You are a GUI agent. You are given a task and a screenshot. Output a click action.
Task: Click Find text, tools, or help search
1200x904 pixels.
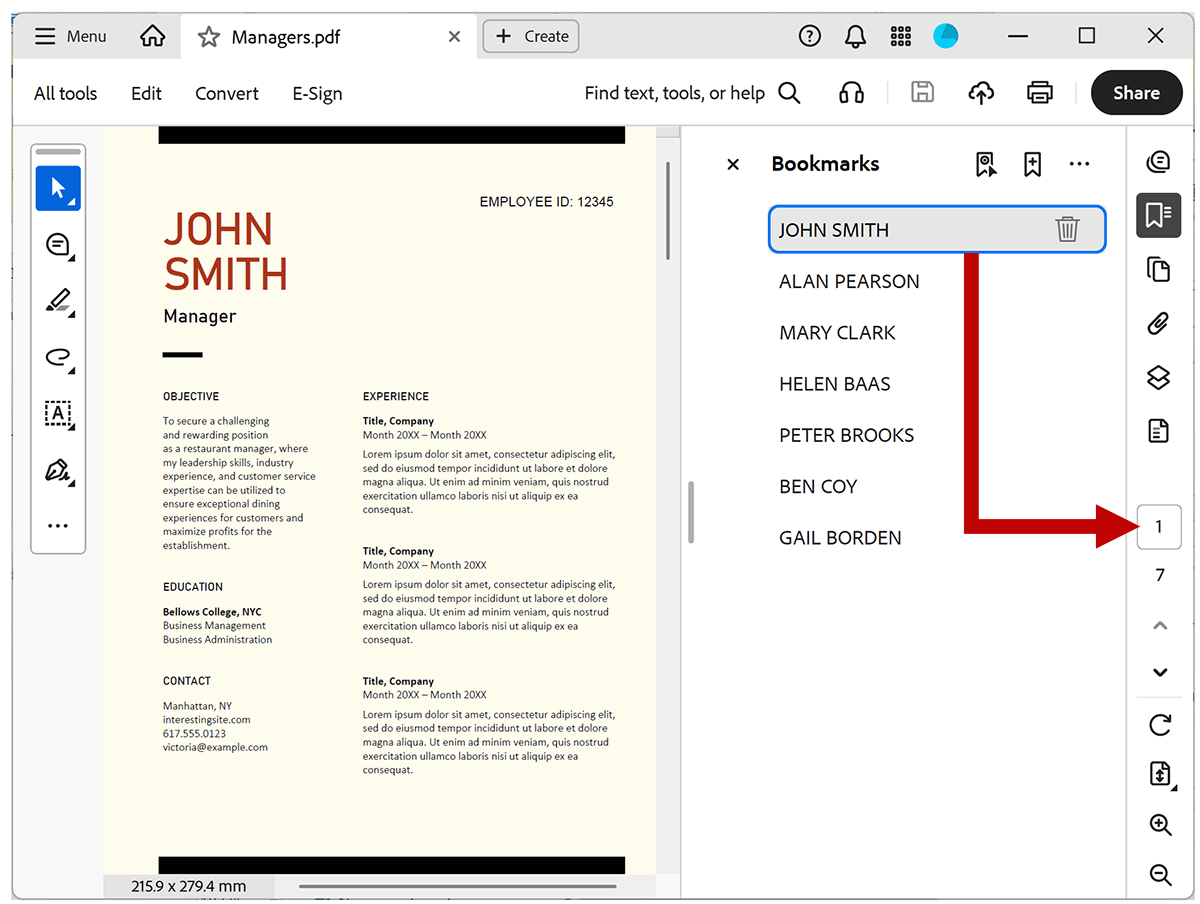point(692,93)
